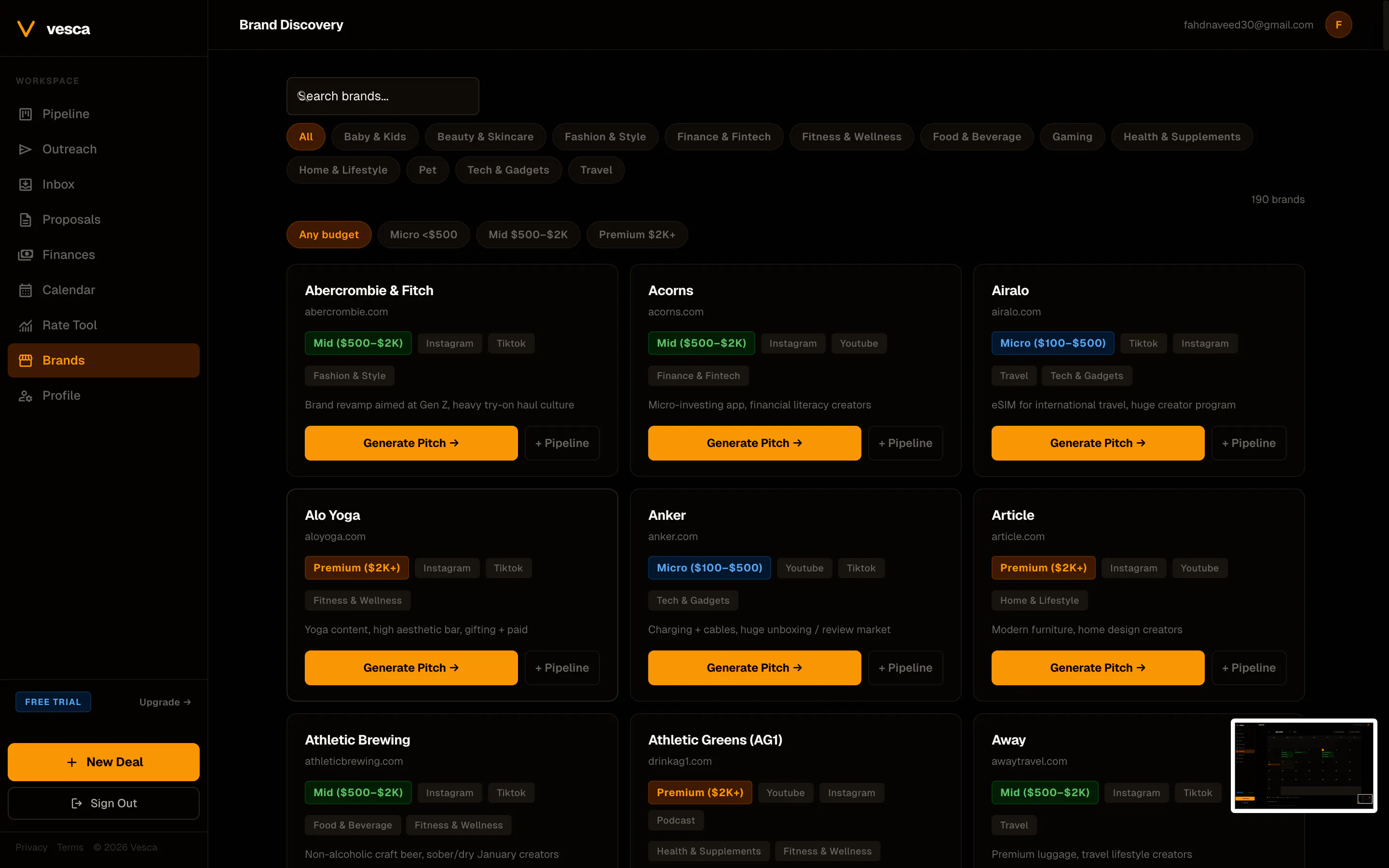Toggle the Health & Supplements category filter chip
Viewport: 1389px width, 868px height.
click(x=1182, y=136)
